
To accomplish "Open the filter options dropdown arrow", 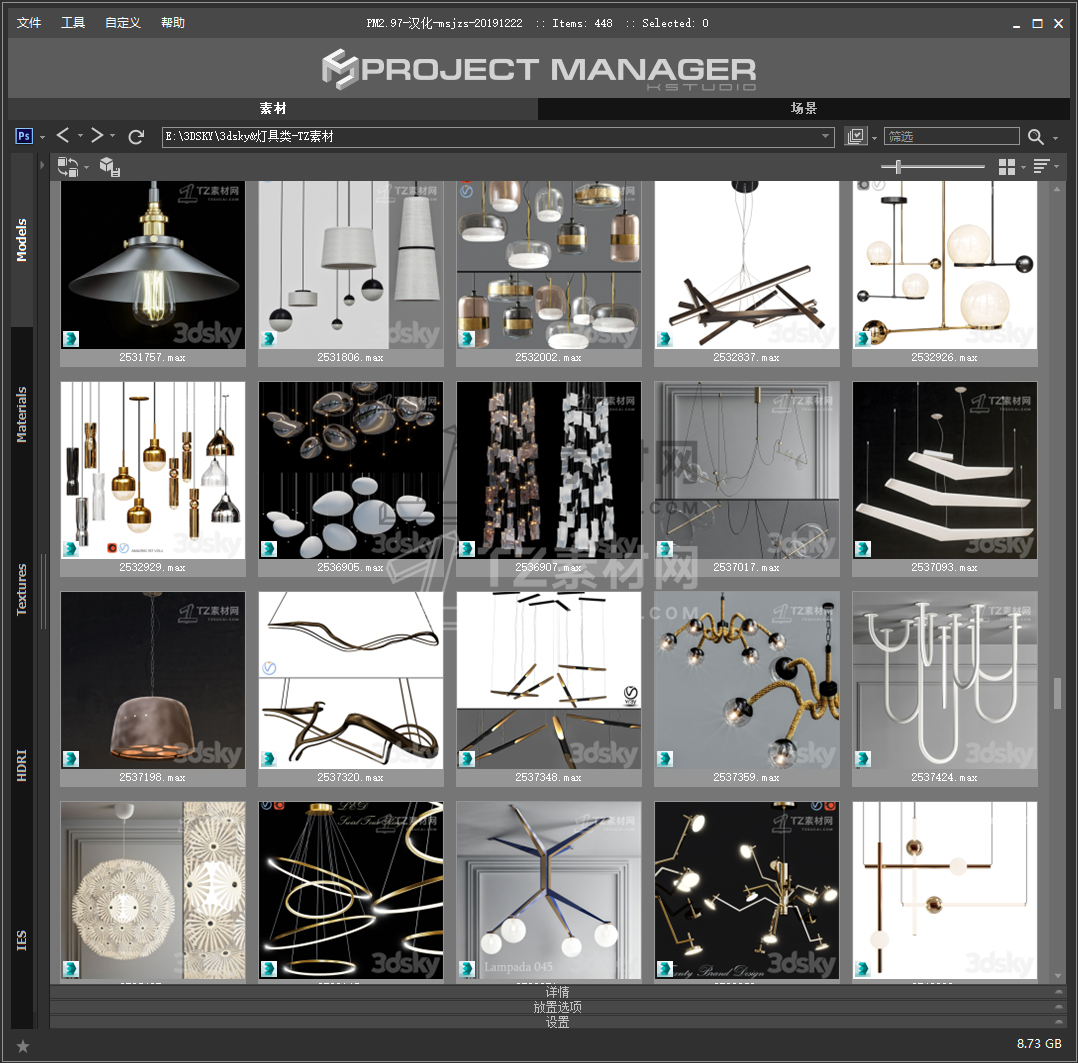I will coord(874,138).
